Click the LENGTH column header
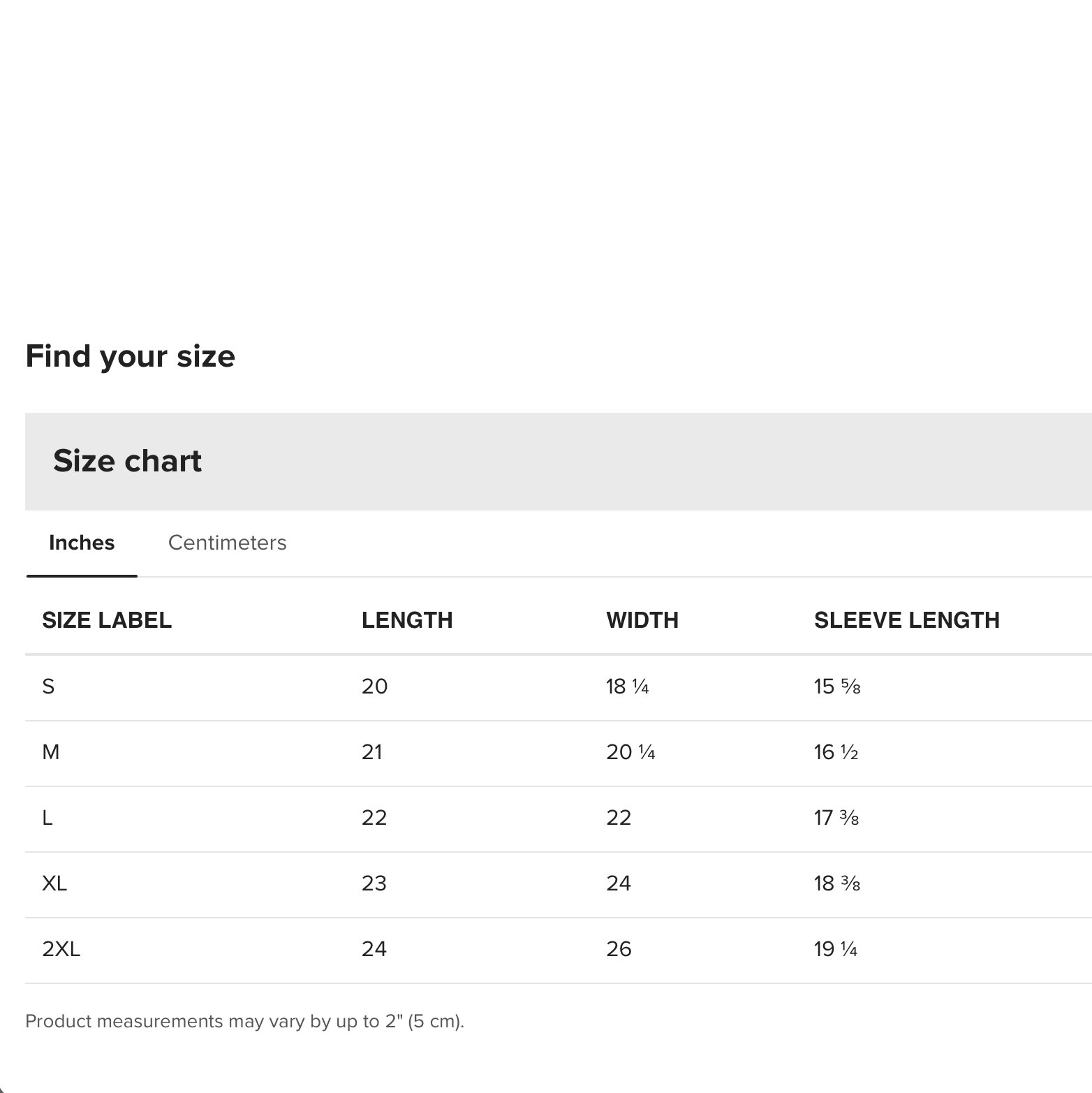Image resolution: width=1092 pixels, height=1093 pixels. click(407, 620)
